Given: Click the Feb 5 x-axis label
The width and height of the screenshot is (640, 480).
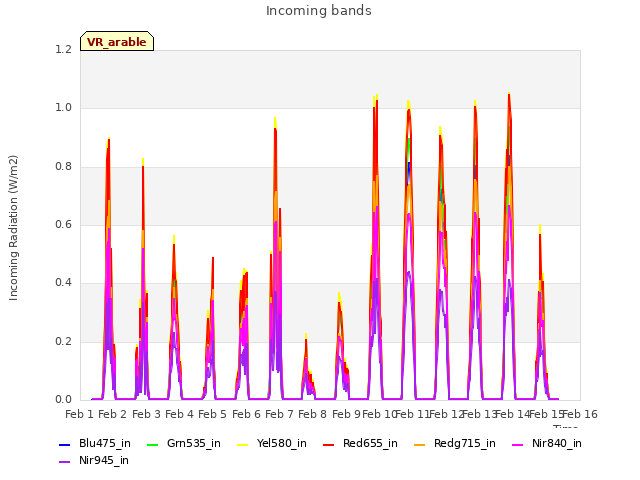Looking at the screenshot, I should [x=212, y=414].
